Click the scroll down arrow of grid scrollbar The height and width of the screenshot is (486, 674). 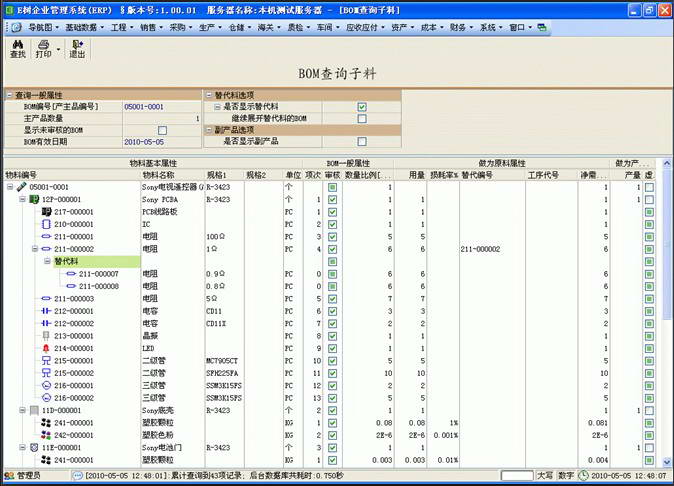pyautogui.click(x=667, y=462)
